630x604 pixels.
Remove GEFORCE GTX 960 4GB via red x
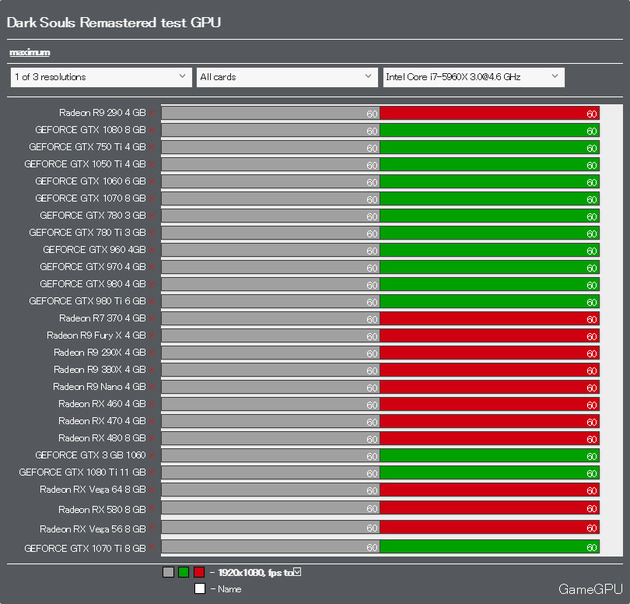[x=152, y=250]
